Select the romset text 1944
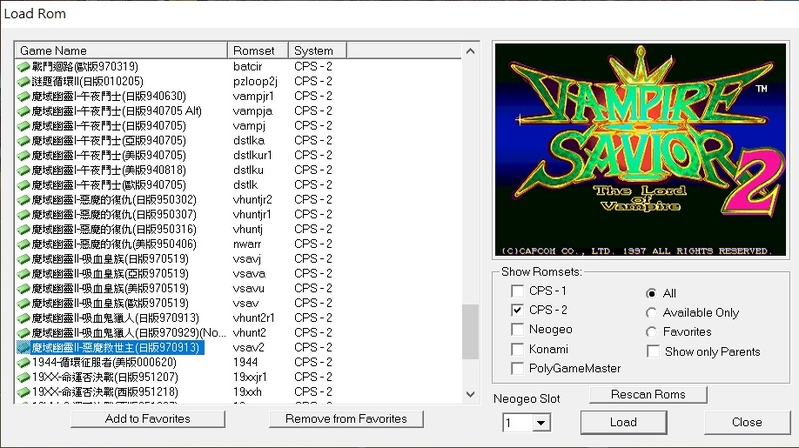The height and width of the screenshot is (448, 799). pyautogui.click(x=245, y=362)
